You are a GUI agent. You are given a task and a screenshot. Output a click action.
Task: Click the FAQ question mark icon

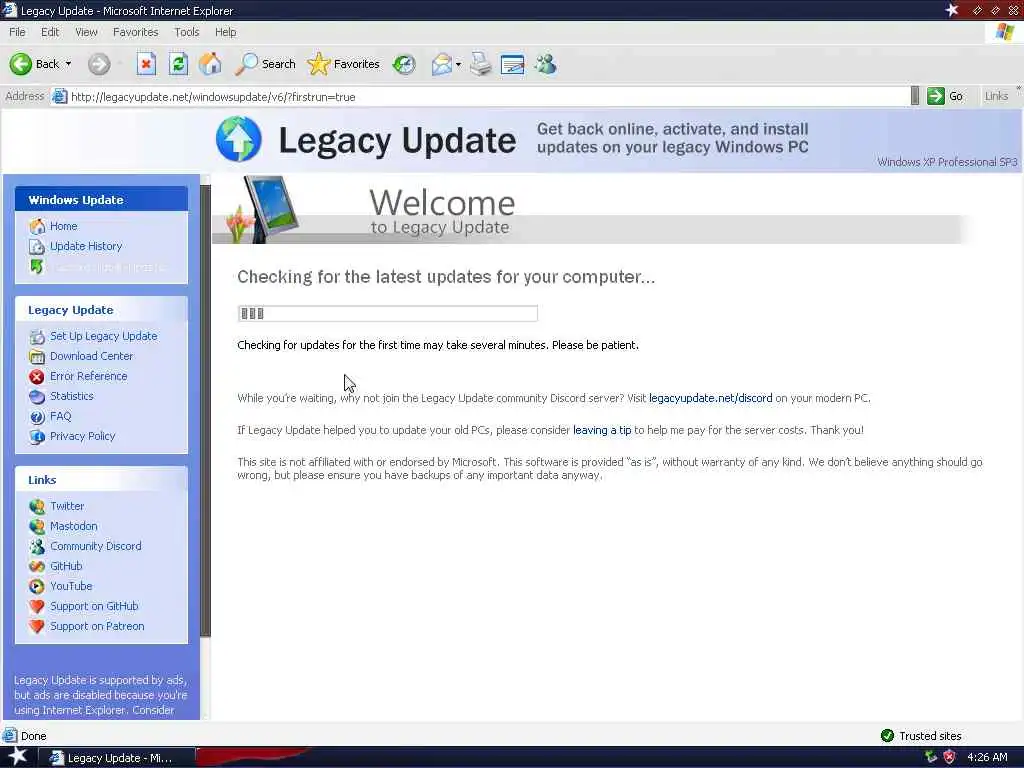pyautogui.click(x=37, y=417)
